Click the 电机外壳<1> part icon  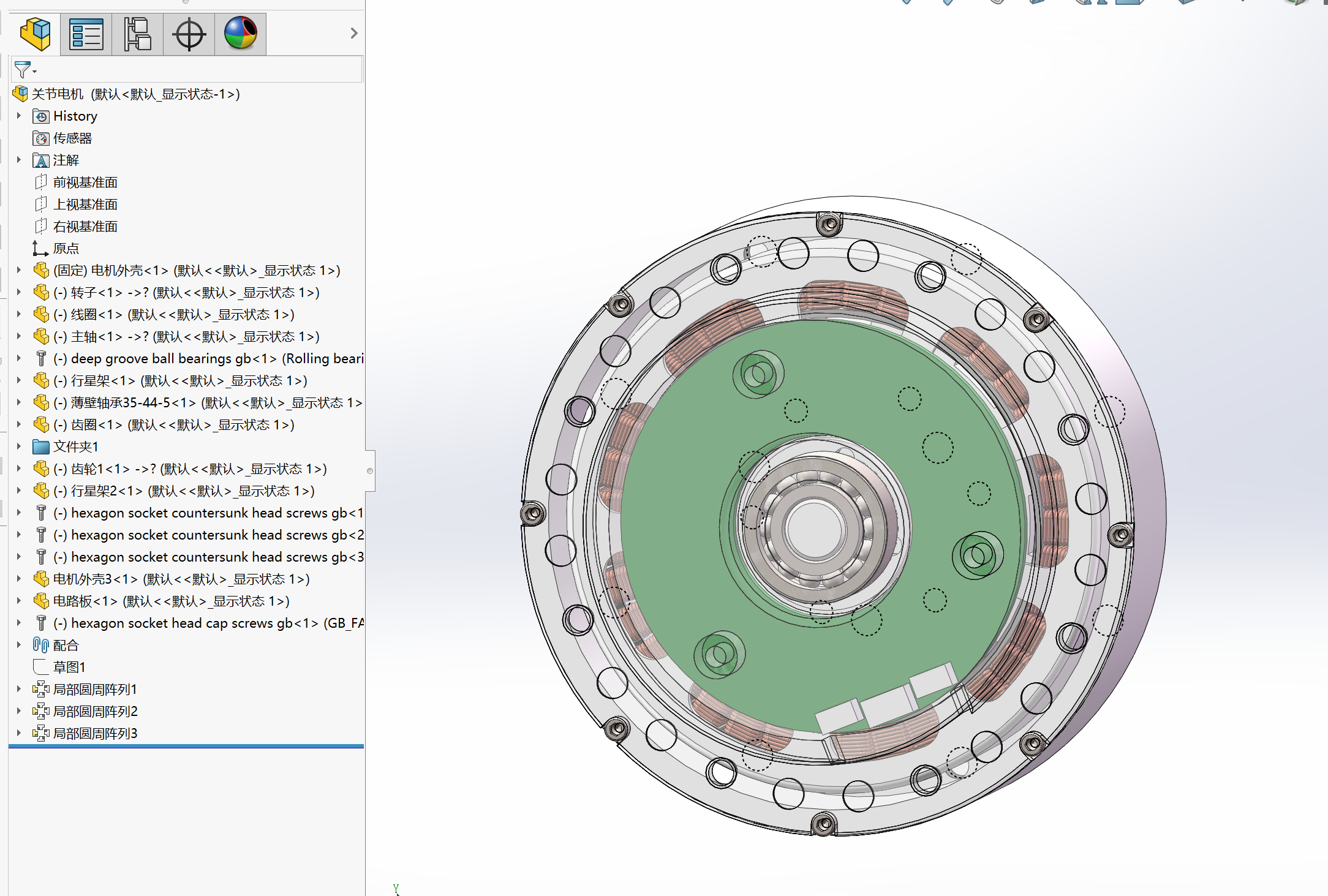point(41,270)
